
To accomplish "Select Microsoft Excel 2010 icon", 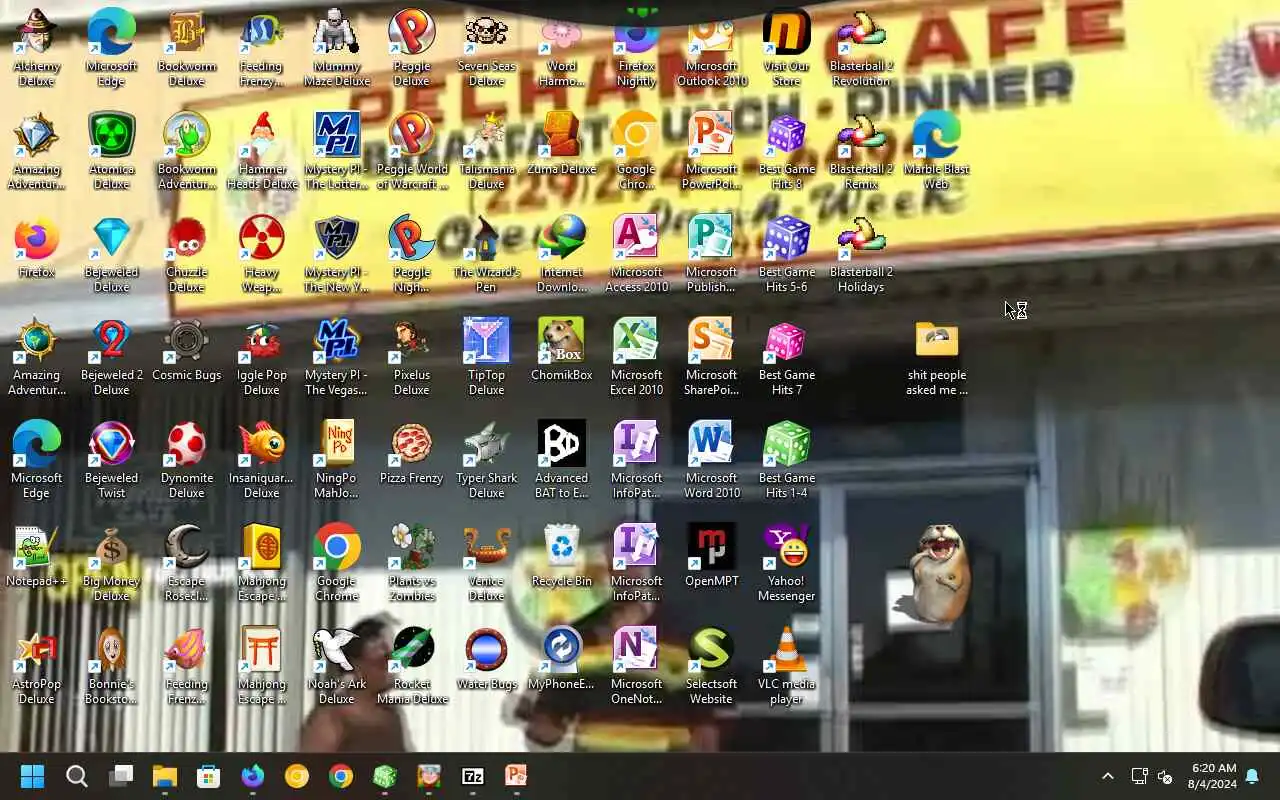I will click(x=637, y=357).
